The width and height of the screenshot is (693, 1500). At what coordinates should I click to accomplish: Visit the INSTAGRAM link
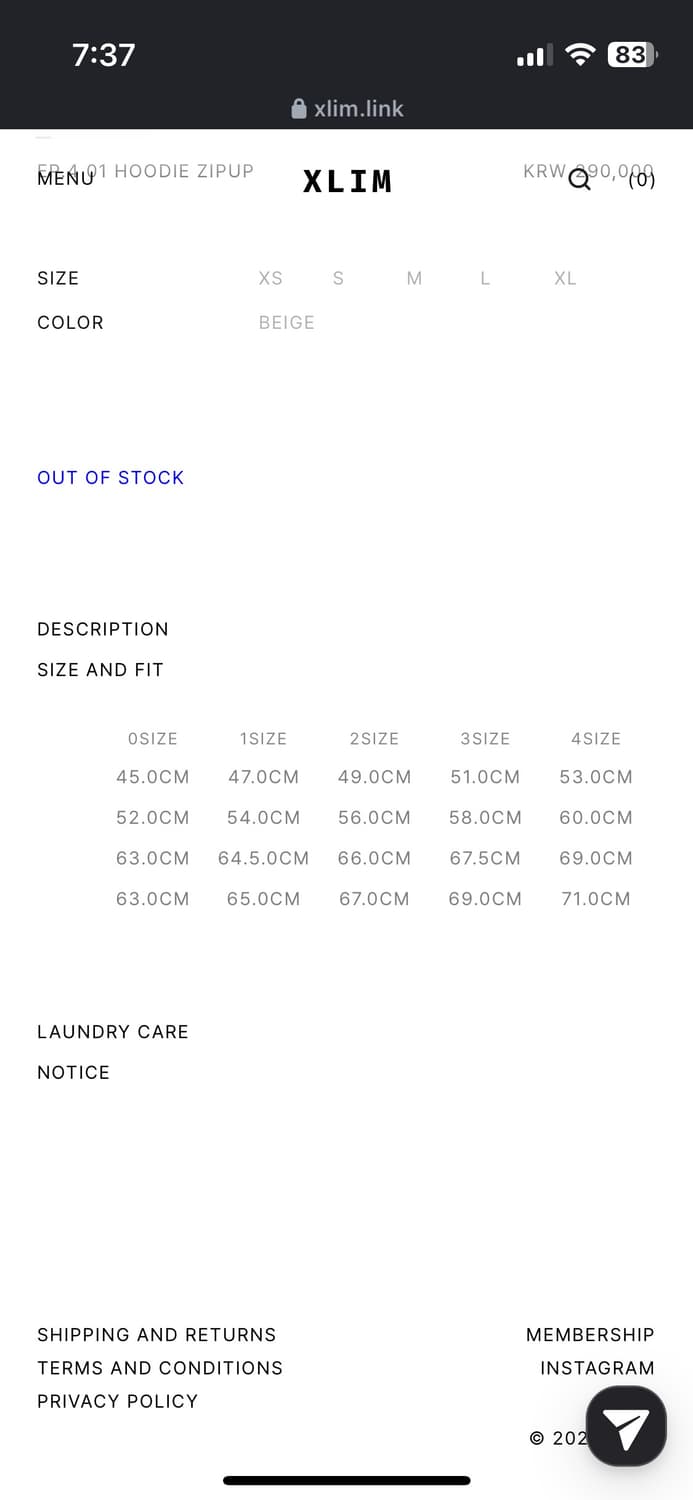coord(597,1368)
